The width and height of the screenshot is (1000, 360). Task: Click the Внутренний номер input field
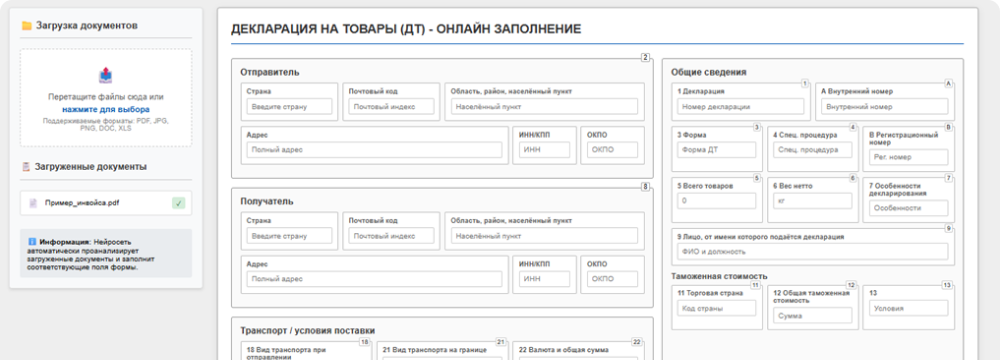[x=885, y=107]
